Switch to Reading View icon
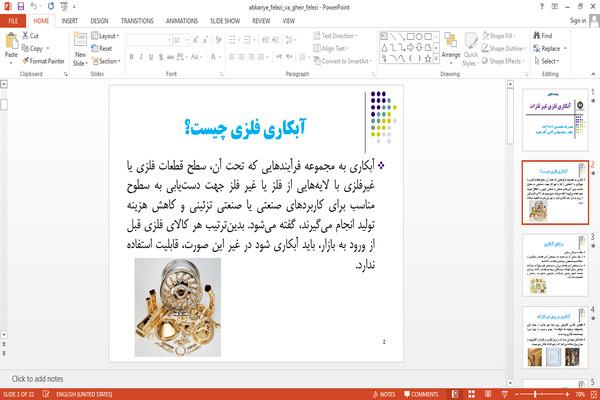The width and height of the screenshot is (600, 400). pos(488,394)
